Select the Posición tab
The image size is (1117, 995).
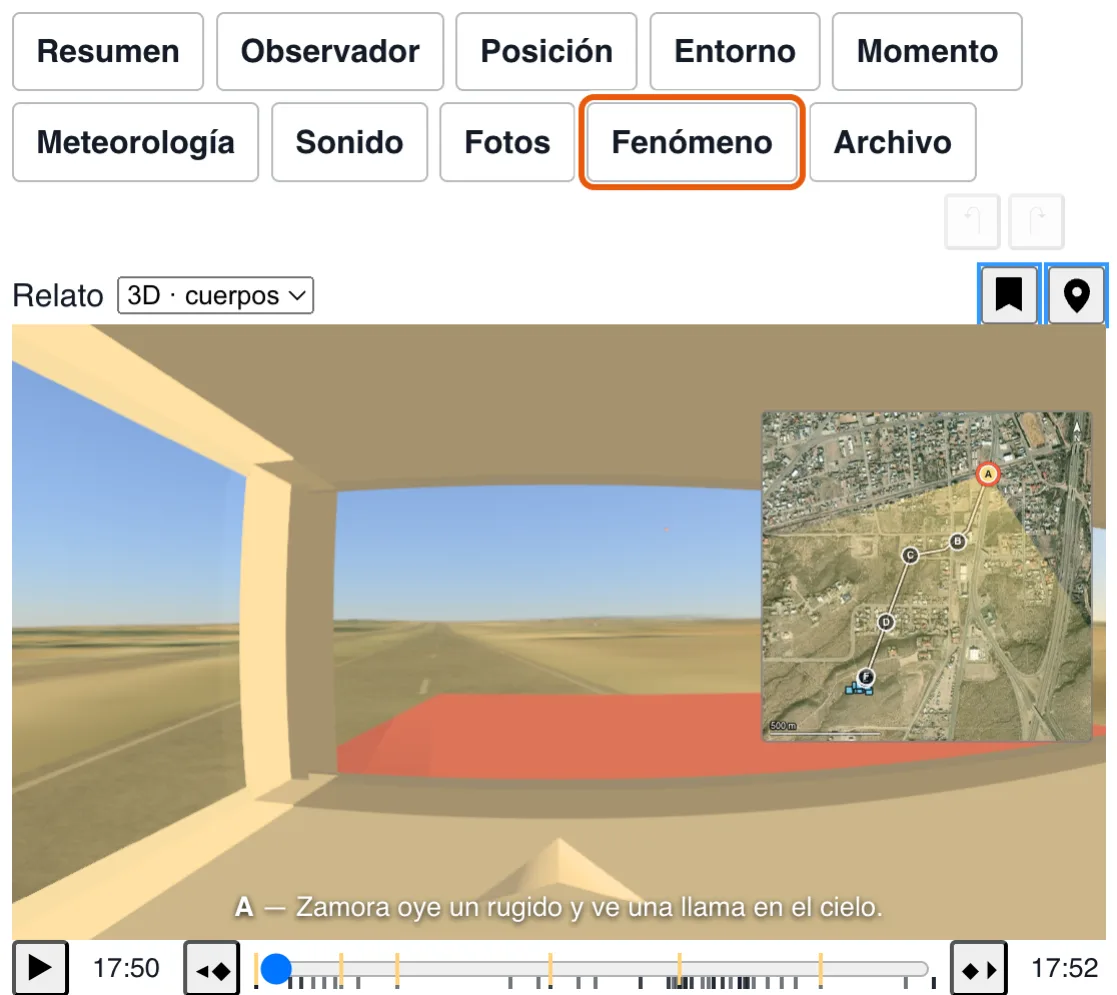[x=546, y=51]
